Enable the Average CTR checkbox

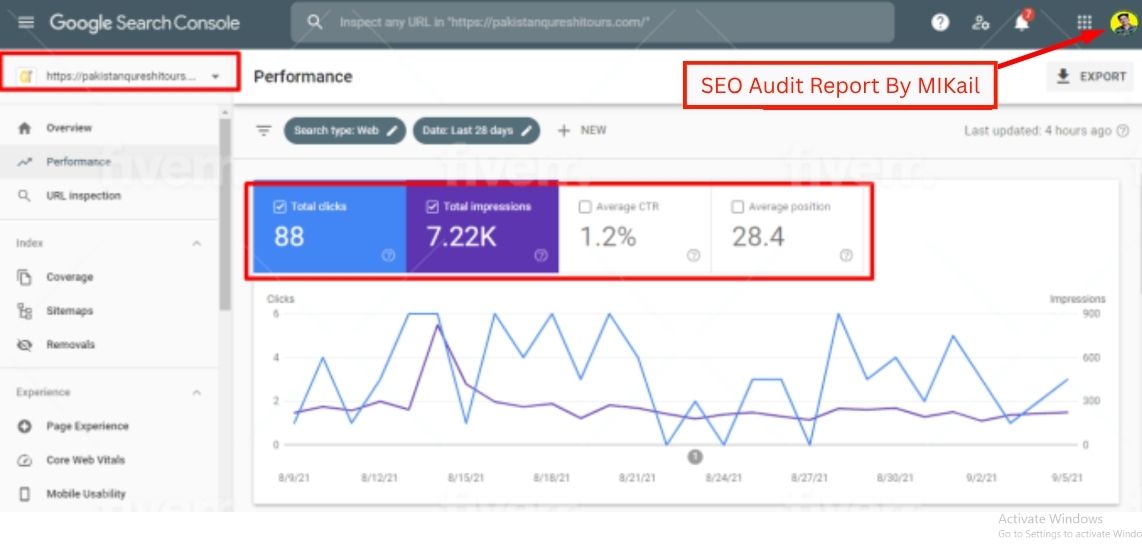pos(584,207)
